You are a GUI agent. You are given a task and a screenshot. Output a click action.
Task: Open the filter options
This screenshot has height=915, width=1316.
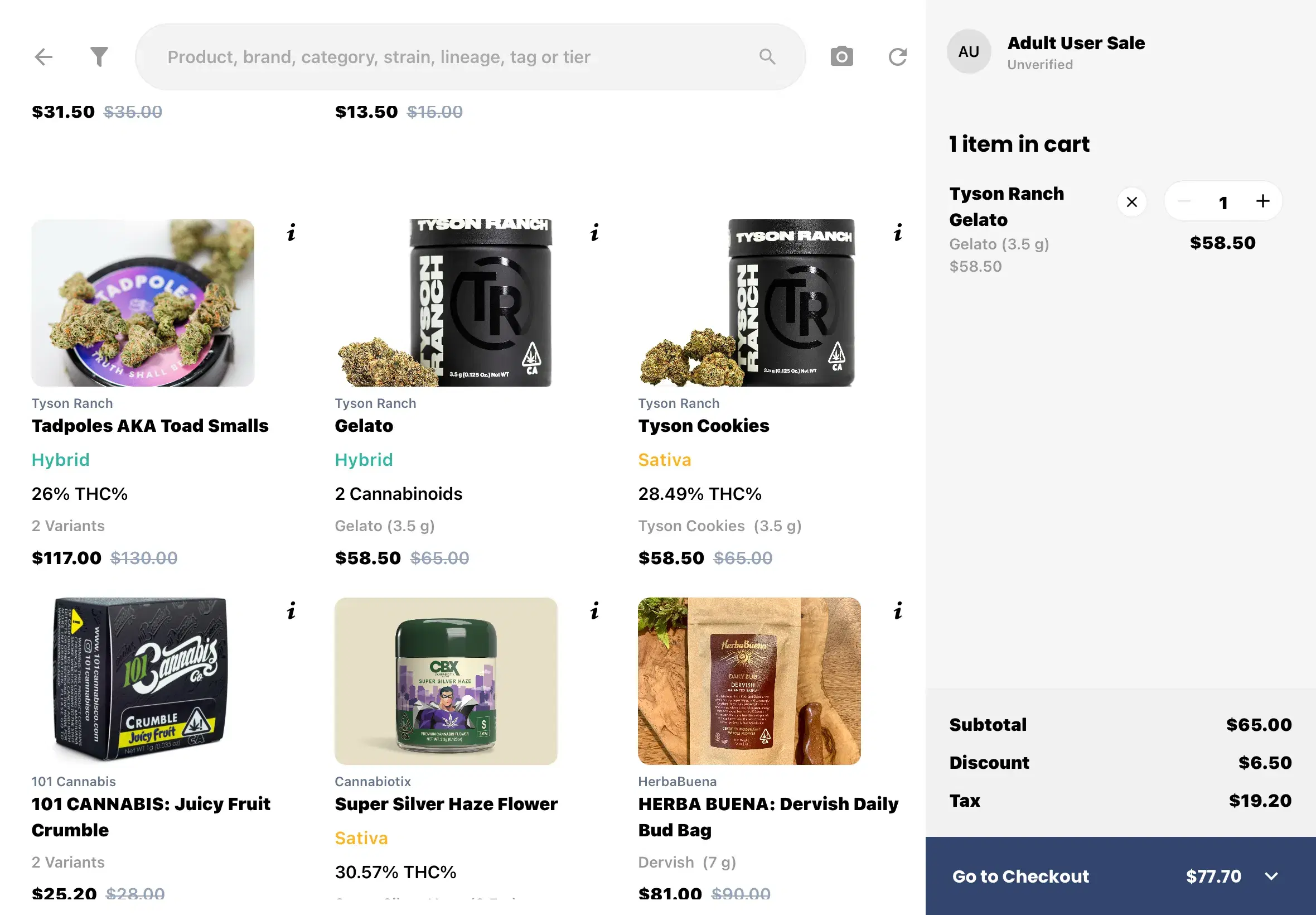point(99,56)
